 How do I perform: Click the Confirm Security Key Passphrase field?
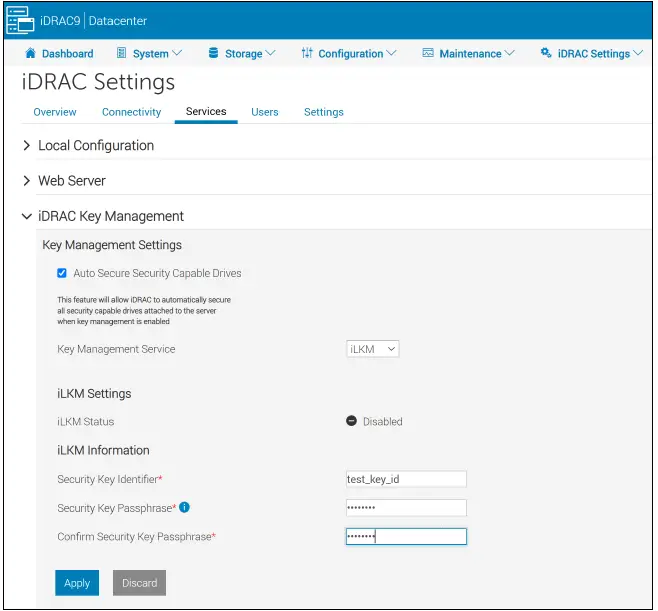[406, 537]
